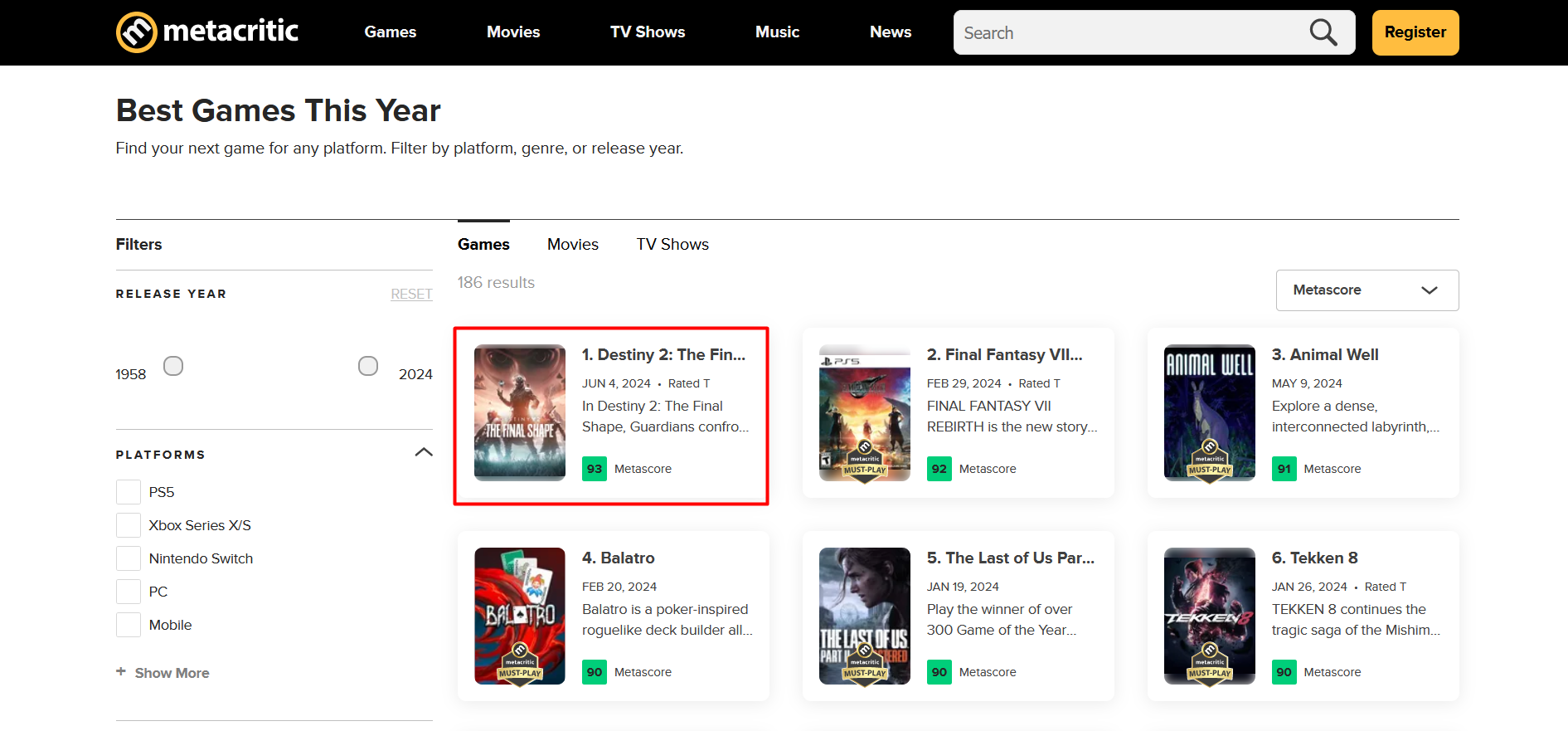The image size is (1568, 731).
Task: Open Games in the top navigation
Action: [391, 32]
